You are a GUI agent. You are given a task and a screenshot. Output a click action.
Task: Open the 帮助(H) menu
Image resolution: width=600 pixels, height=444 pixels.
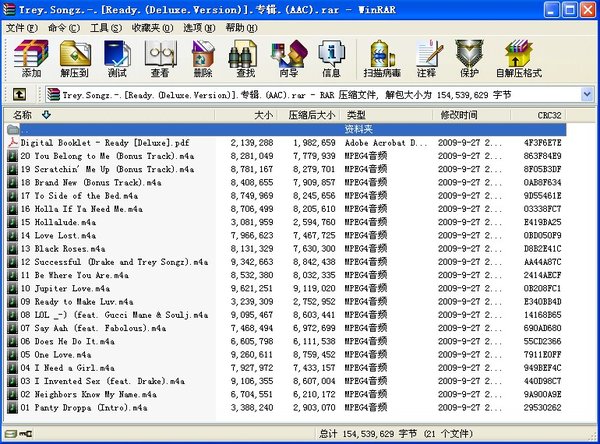point(241,28)
